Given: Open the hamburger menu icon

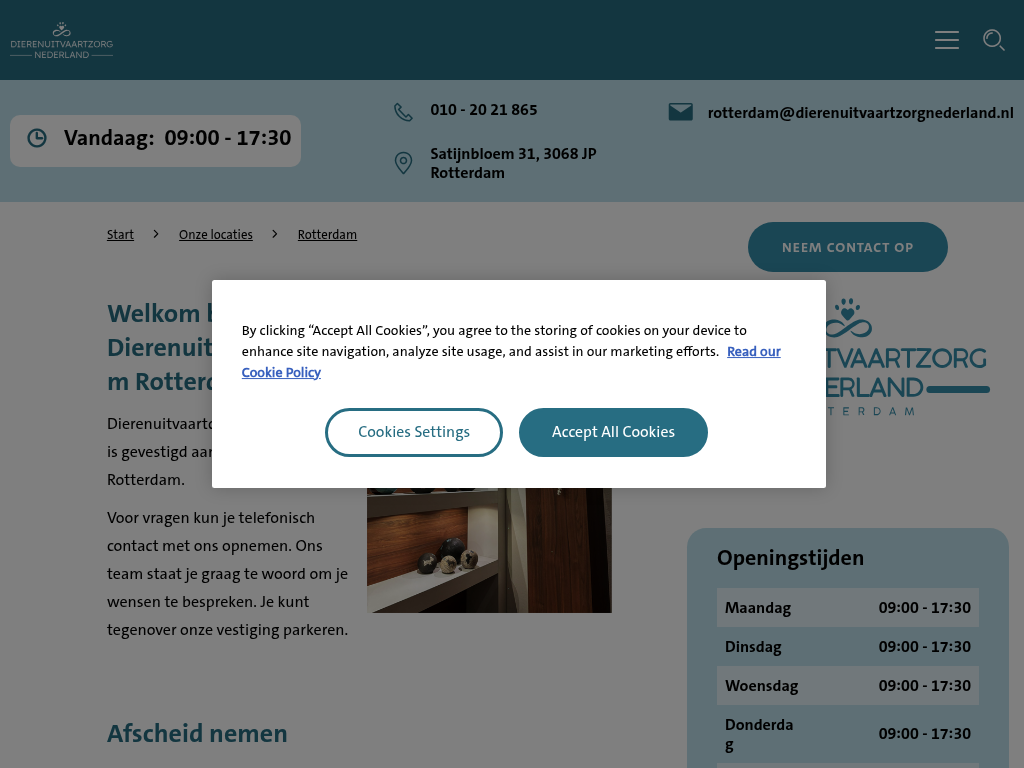Looking at the screenshot, I should coord(946,40).
